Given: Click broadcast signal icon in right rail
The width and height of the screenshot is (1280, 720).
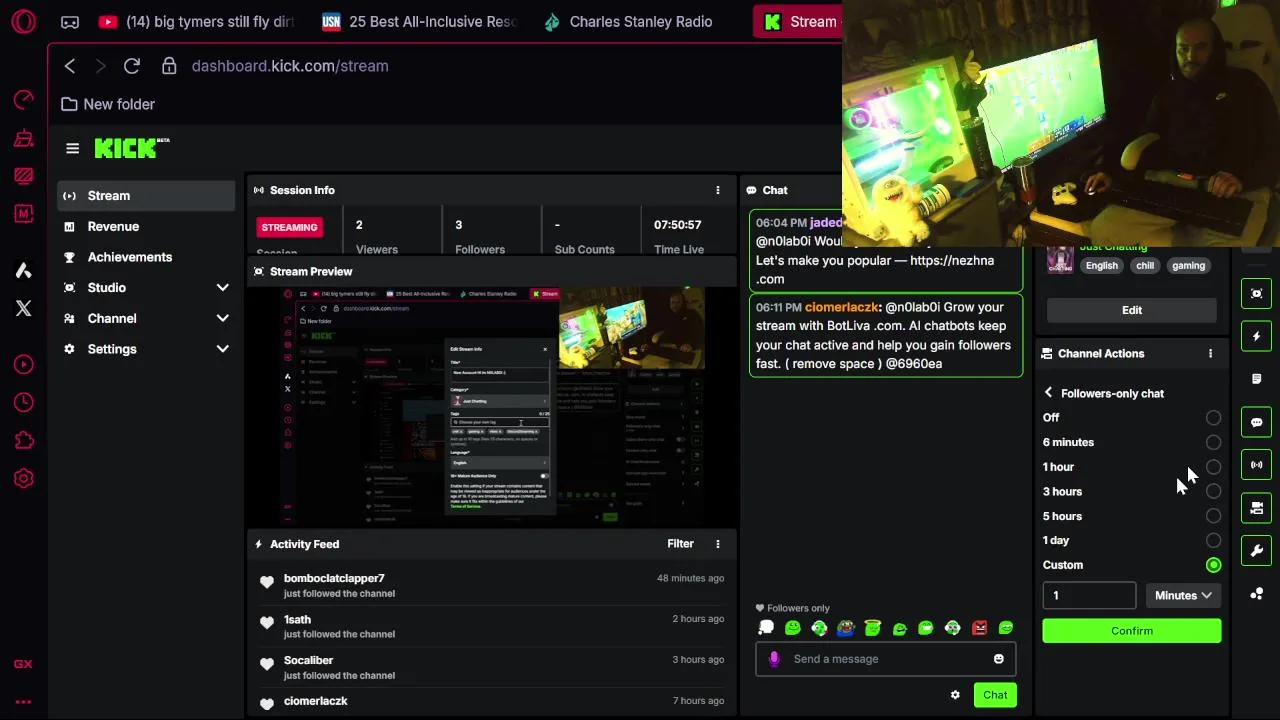Looking at the screenshot, I should [1257, 465].
